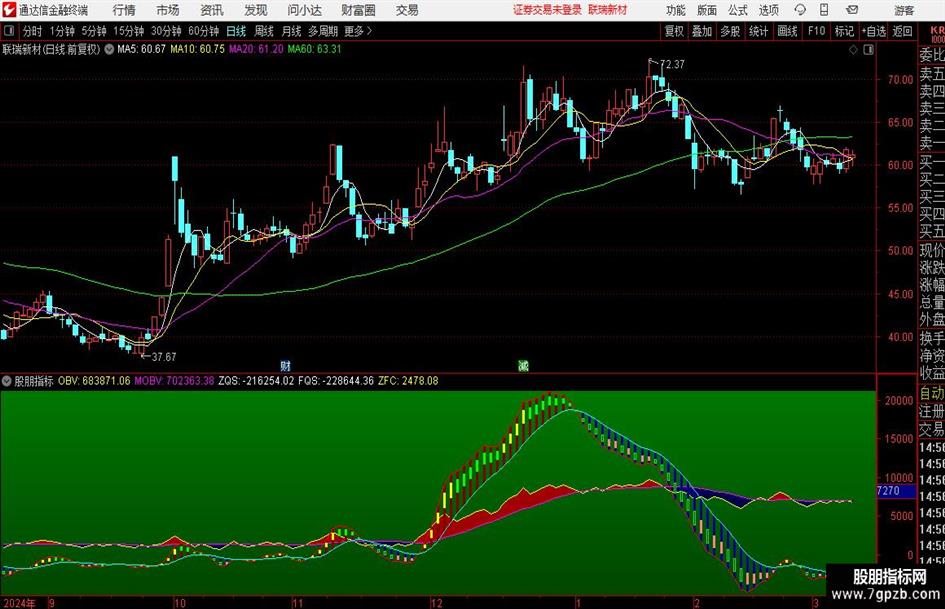
Task: Click the diamond icon at chart corner
Action: click(853, 50)
